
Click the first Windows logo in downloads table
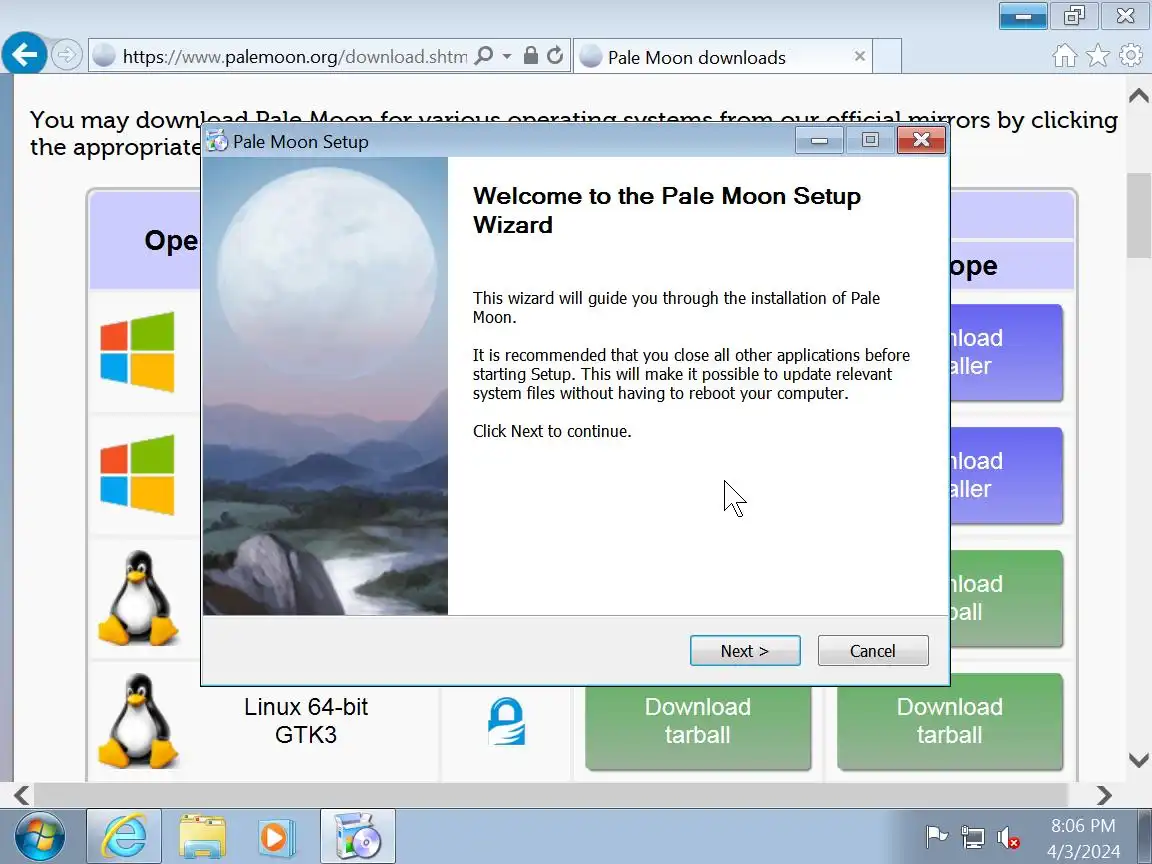pos(137,352)
